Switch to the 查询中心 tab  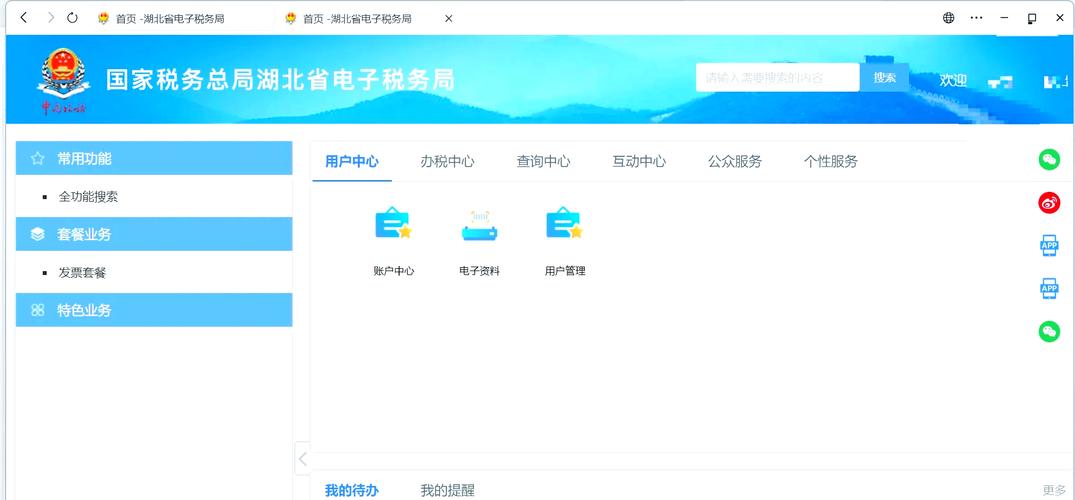[543, 162]
